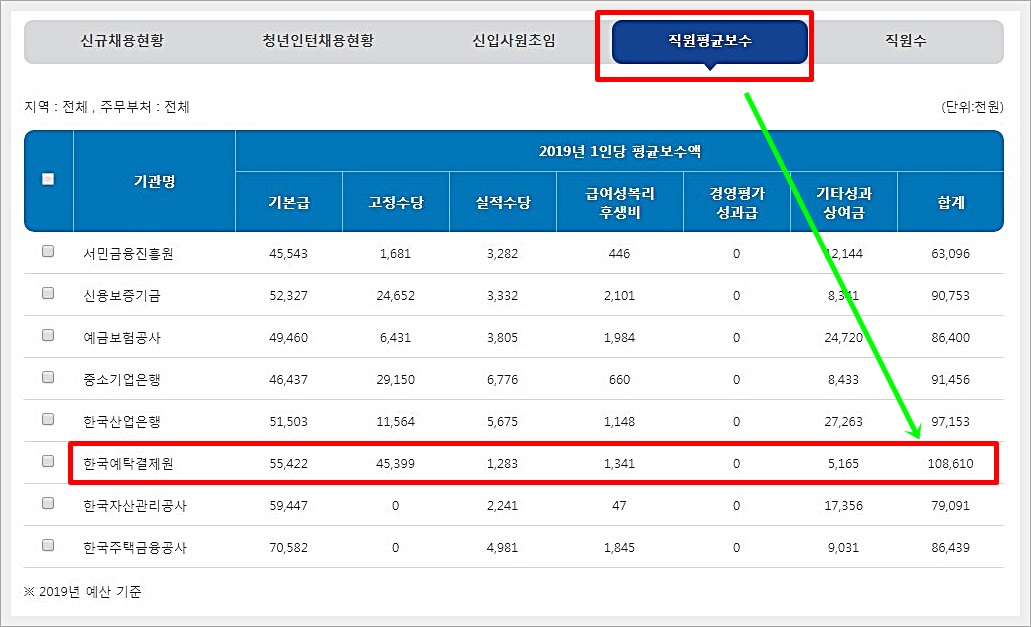The width and height of the screenshot is (1031, 627).
Task: Click the 예금보험공사 institution name
Action: (122, 338)
